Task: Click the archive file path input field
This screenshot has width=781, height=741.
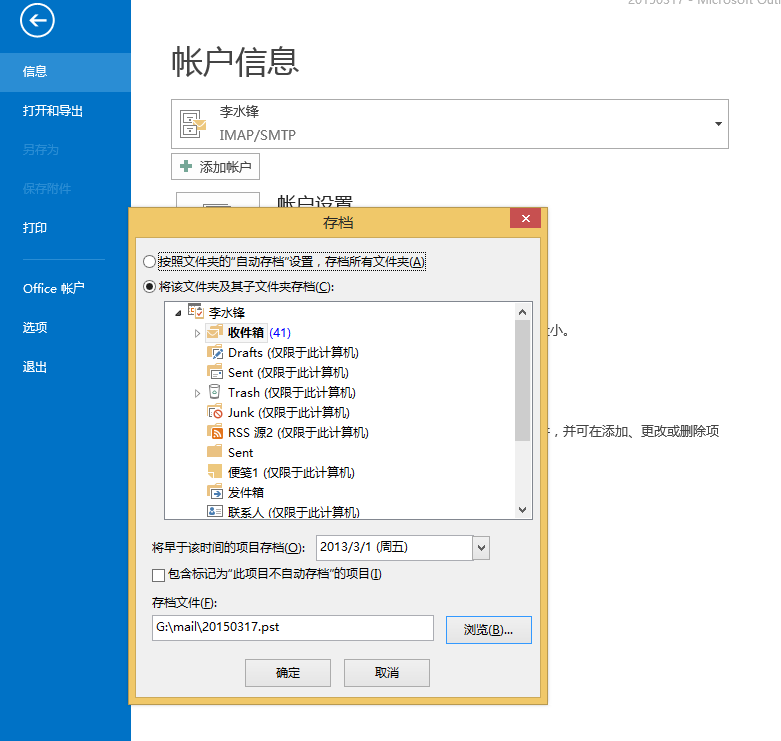Action: (x=292, y=628)
